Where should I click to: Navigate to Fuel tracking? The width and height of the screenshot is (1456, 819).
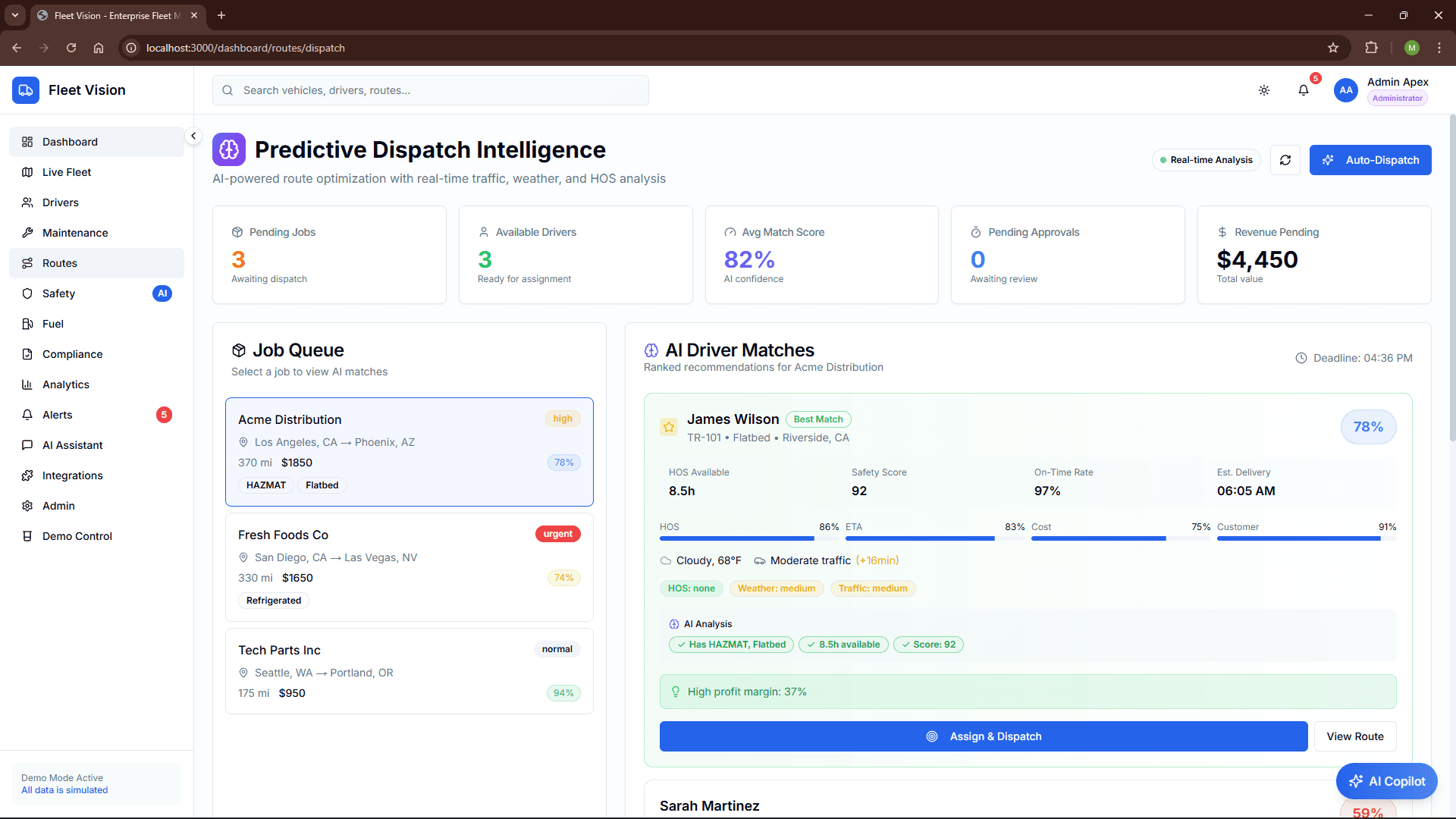pyautogui.click(x=53, y=324)
